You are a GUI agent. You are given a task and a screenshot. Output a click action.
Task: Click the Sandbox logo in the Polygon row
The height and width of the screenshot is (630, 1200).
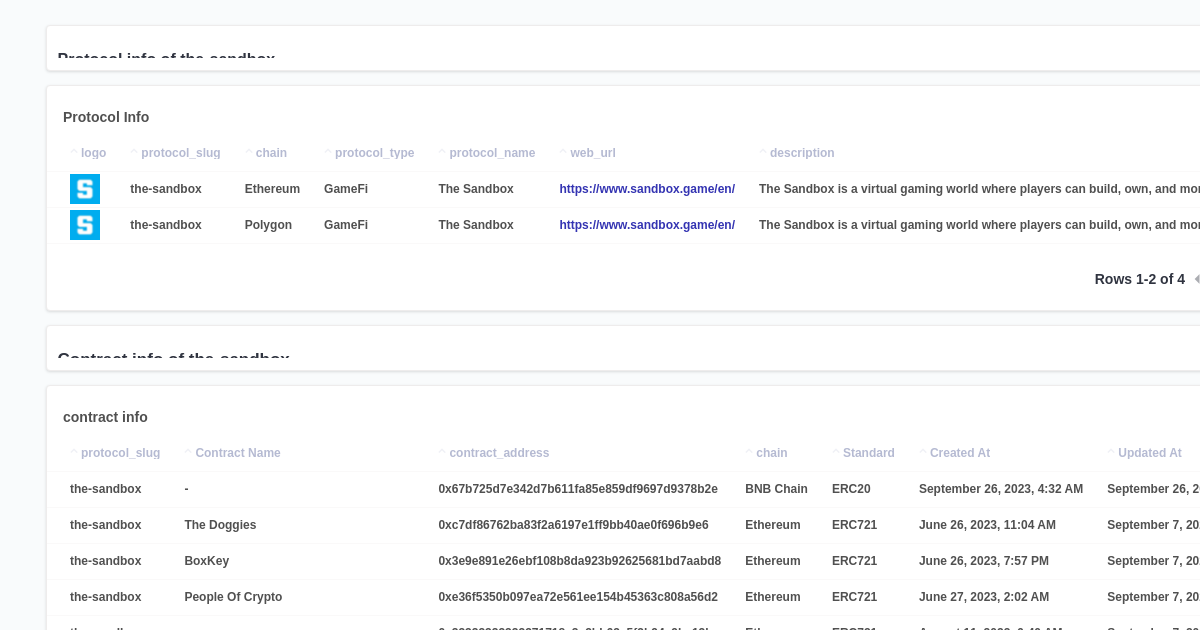tap(85, 225)
